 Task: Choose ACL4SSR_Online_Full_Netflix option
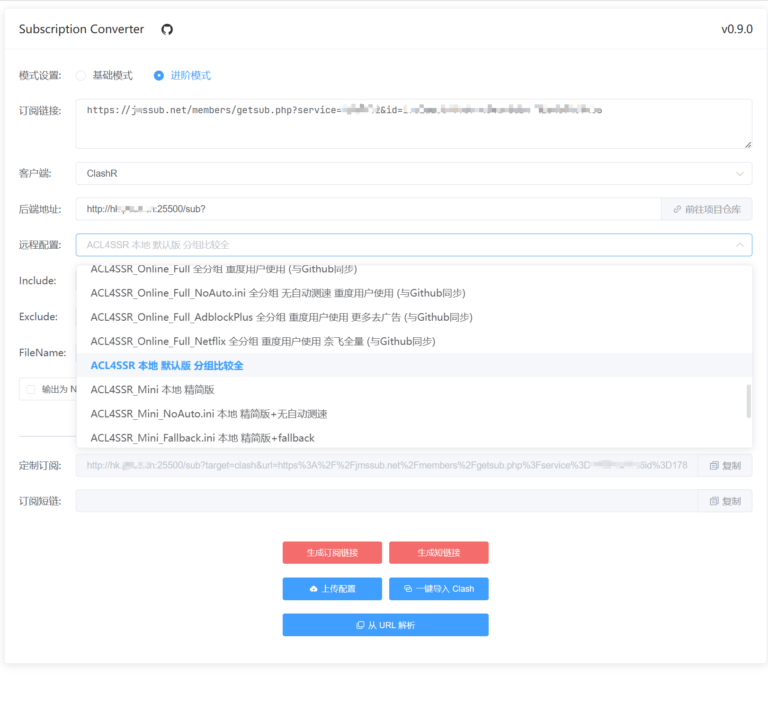click(263, 341)
